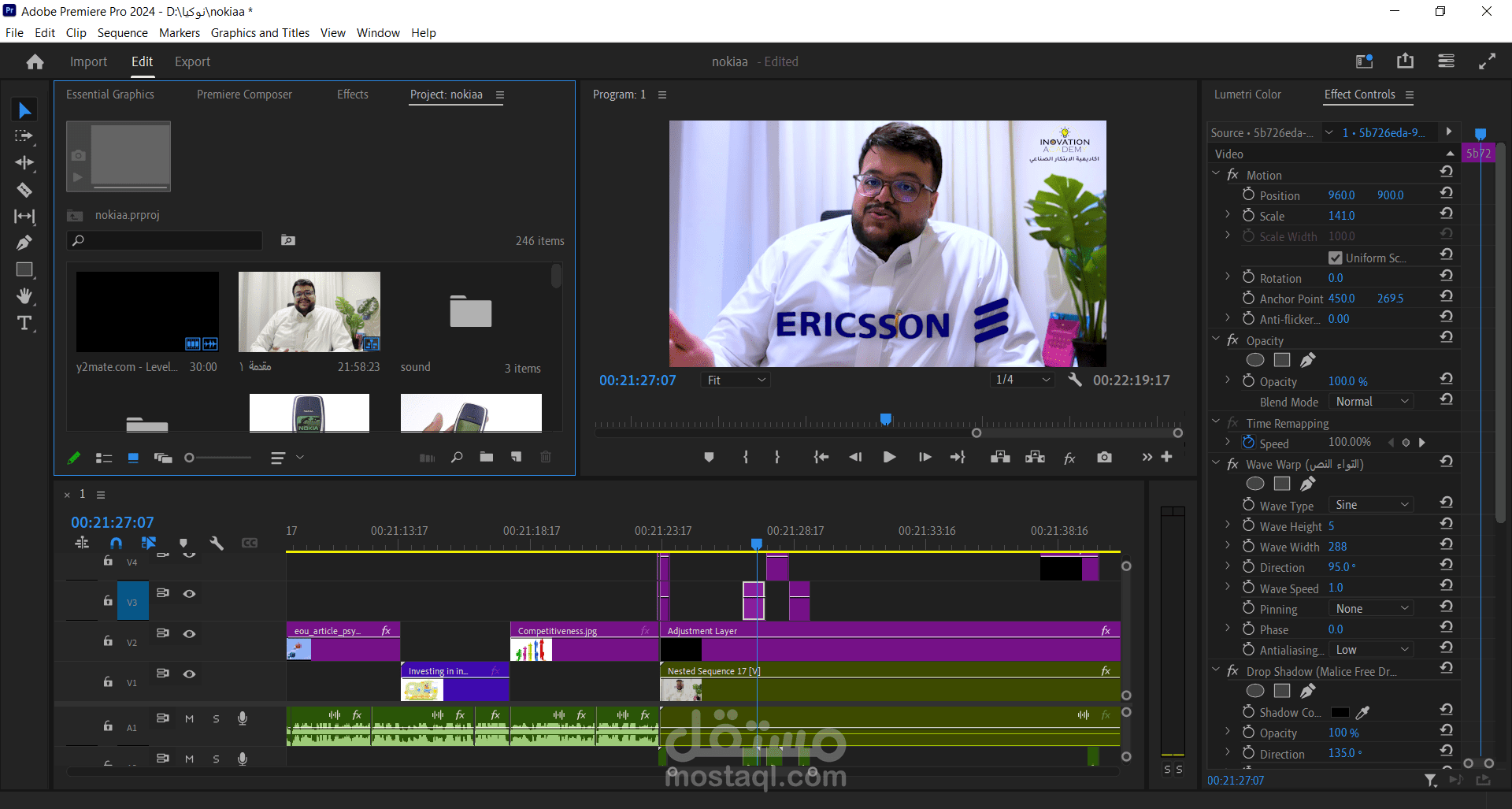Click the Adjustment Layer clip

point(890,641)
